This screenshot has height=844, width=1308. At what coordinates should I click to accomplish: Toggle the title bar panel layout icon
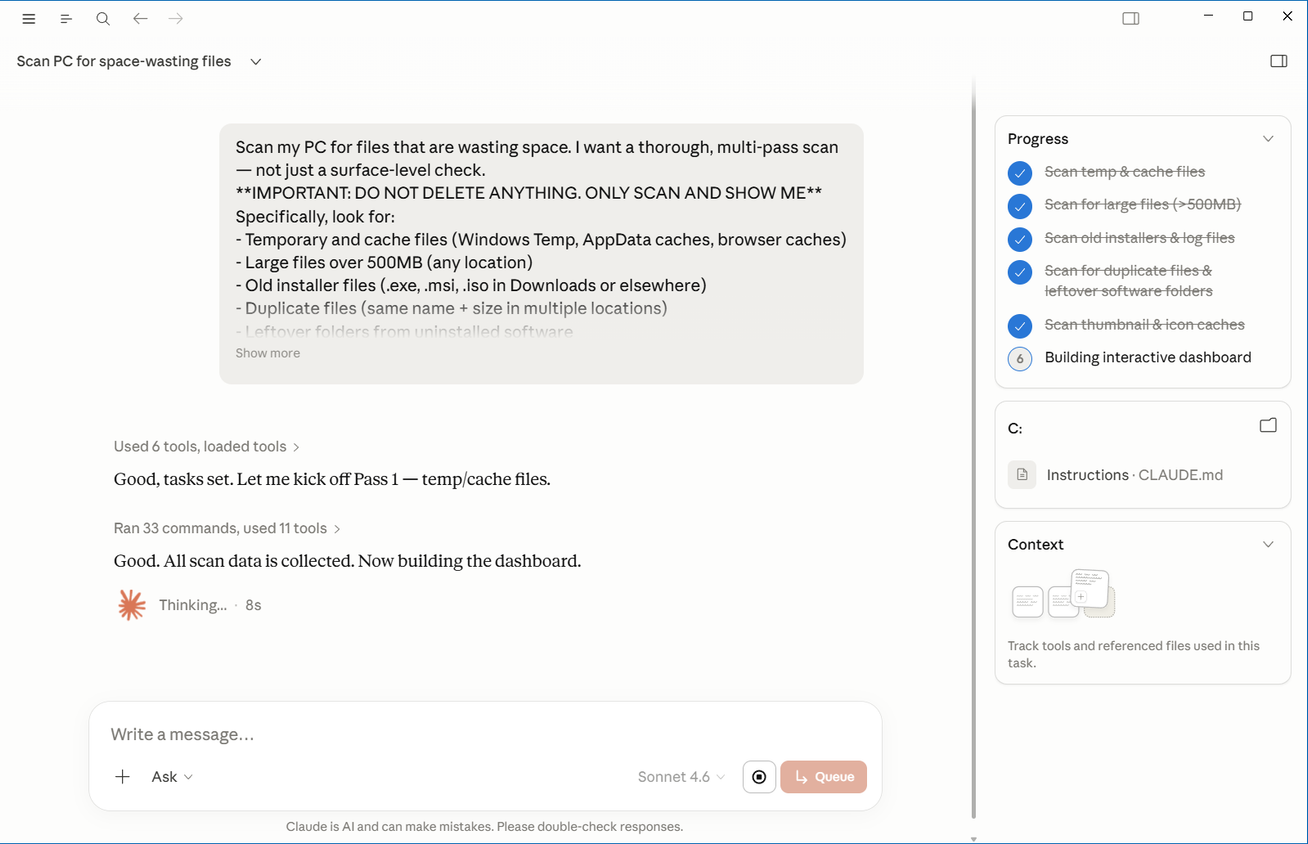[x=1131, y=18]
